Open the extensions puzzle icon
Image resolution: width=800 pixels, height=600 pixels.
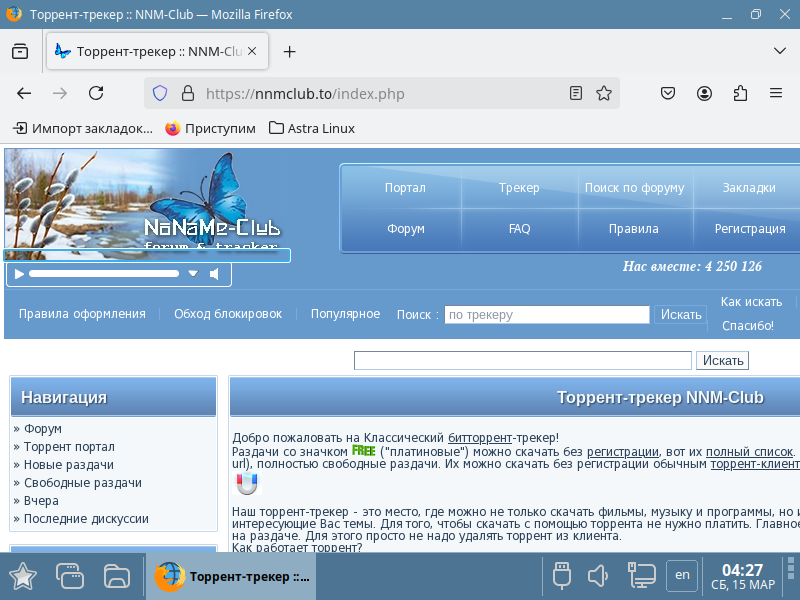(740, 93)
